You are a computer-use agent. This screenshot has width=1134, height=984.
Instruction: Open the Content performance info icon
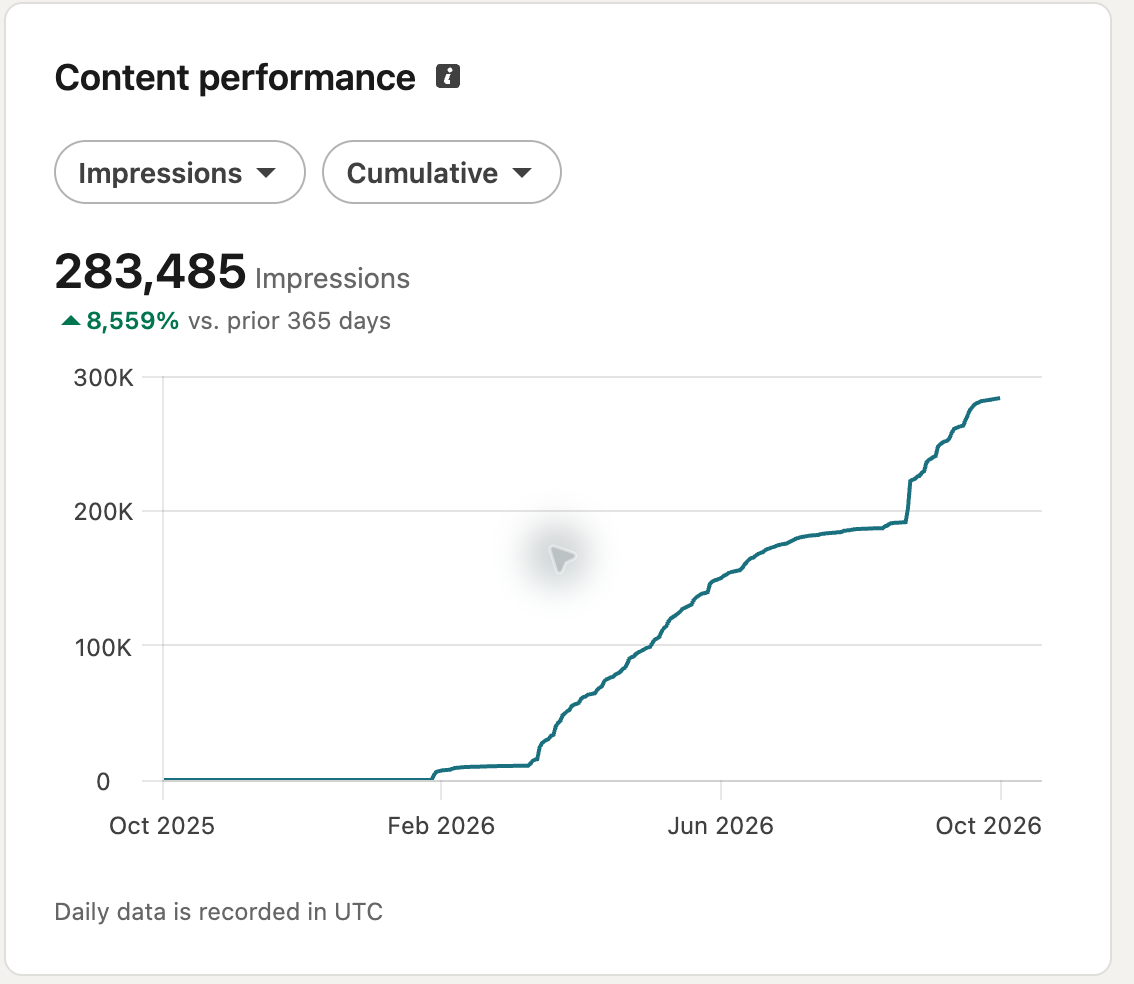[x=448, y=76]
